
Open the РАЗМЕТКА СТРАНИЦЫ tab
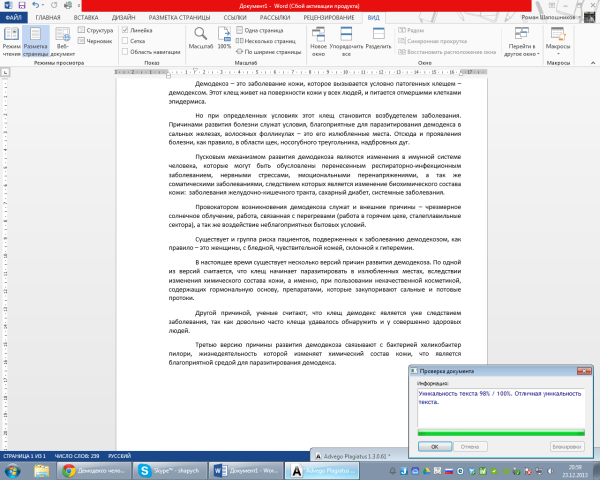pos(179,18)
